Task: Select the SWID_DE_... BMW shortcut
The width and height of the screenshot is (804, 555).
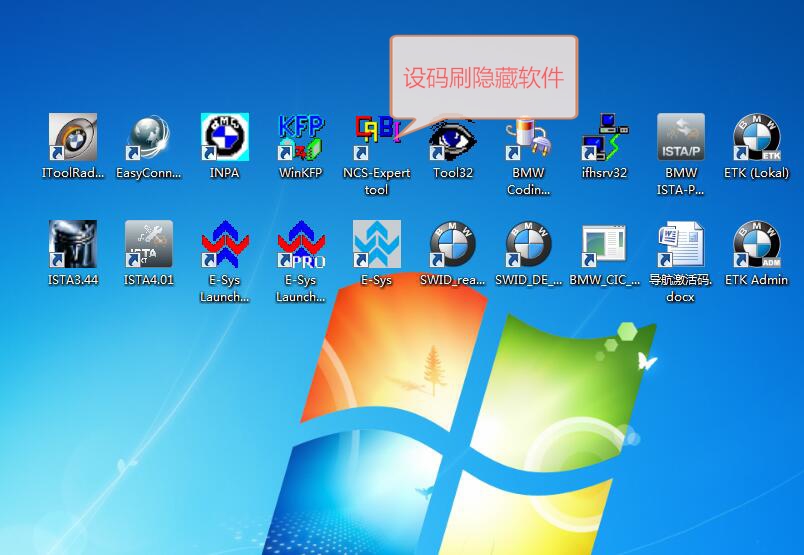Action: (x=528, y=245)
